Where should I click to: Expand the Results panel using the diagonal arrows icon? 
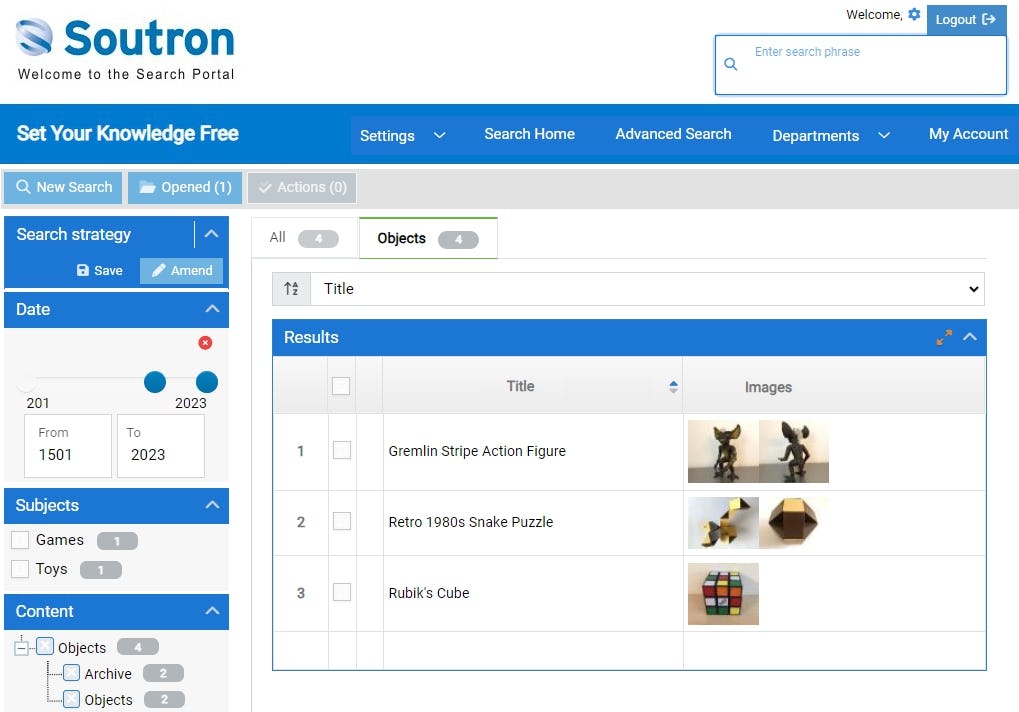point(943,337)
